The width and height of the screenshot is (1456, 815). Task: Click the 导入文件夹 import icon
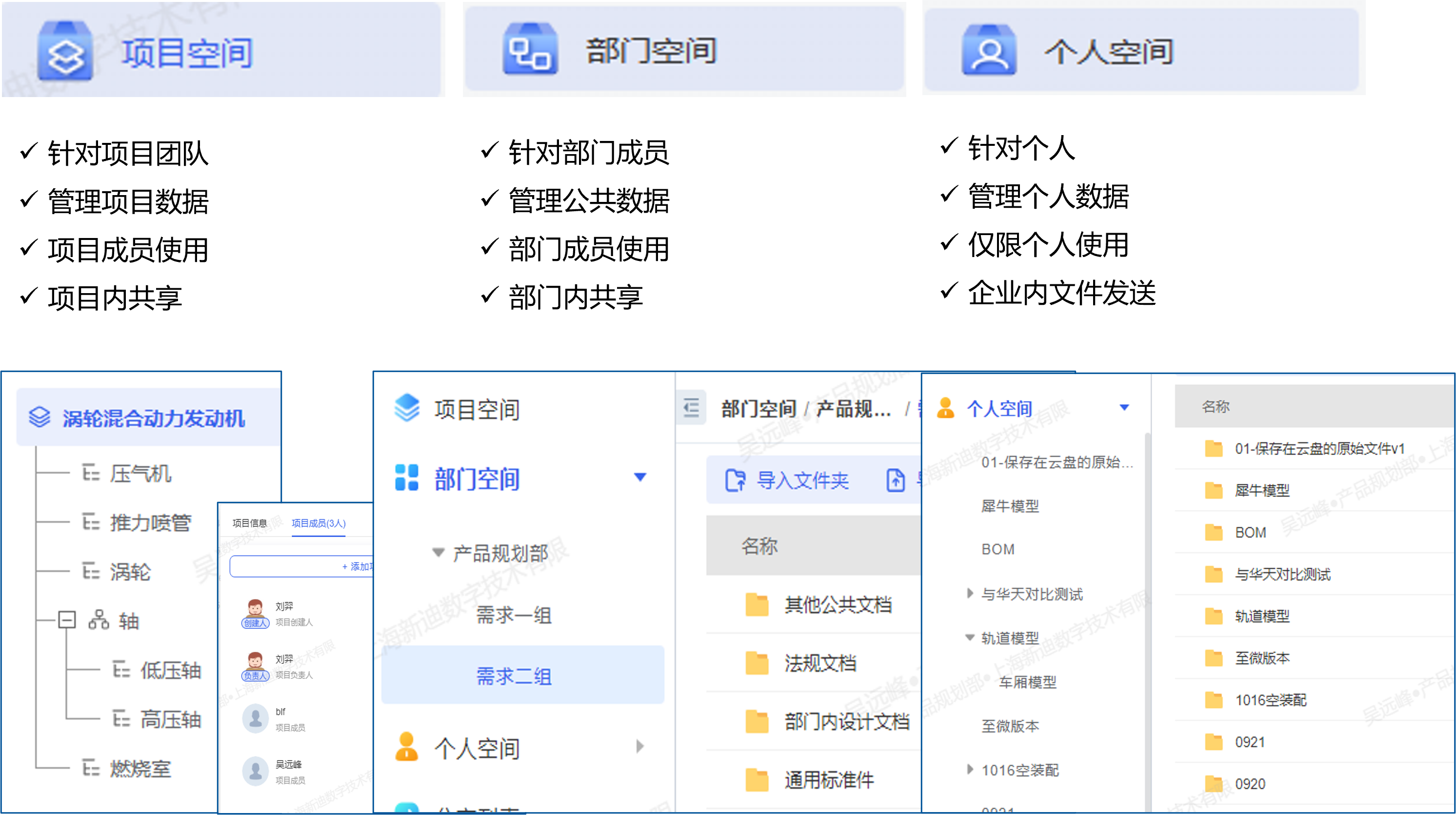coord(735,480)
